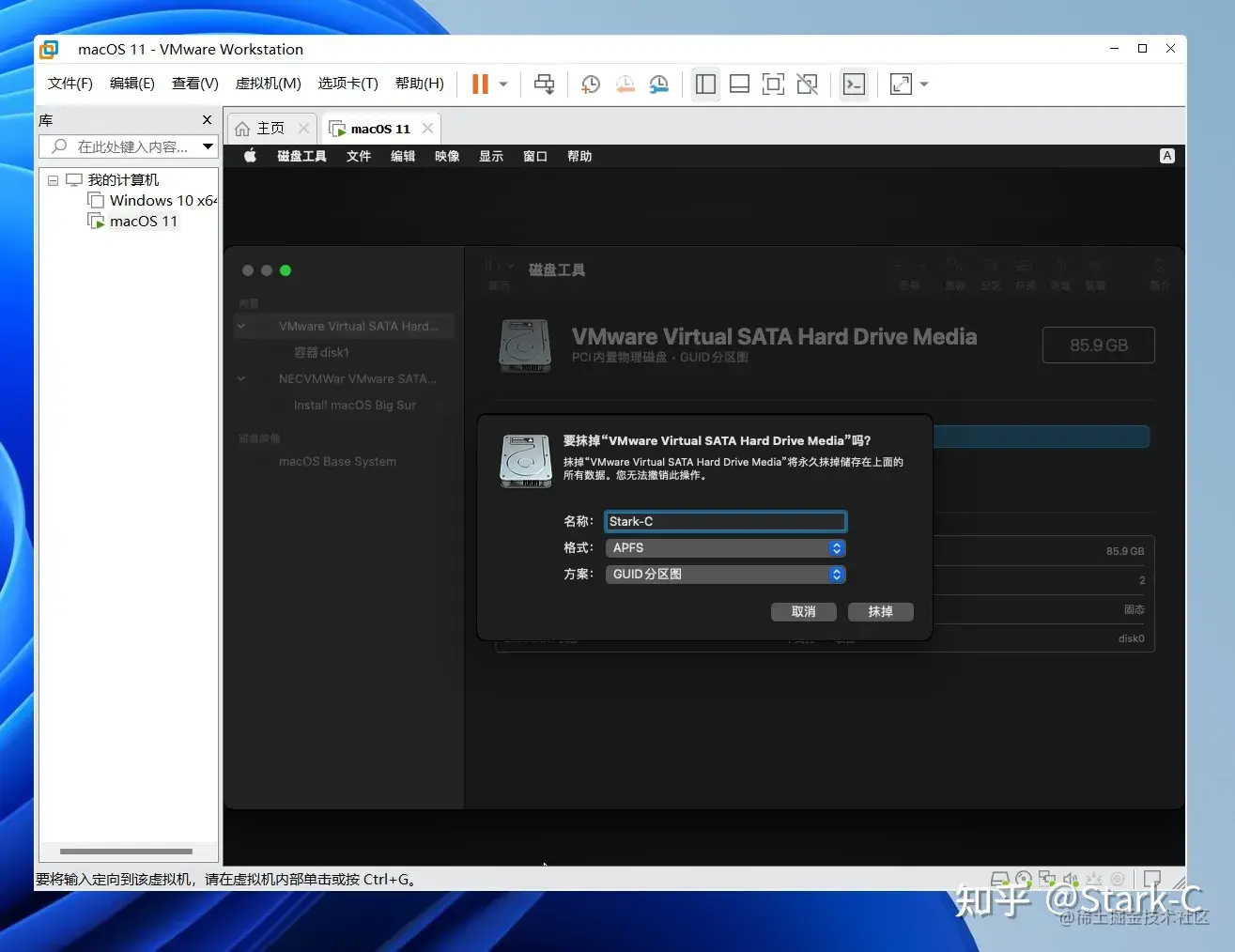Toggle the library sidebar view icon
Viewport: 1235px width, 952px height.
click(x=705, y=84)
